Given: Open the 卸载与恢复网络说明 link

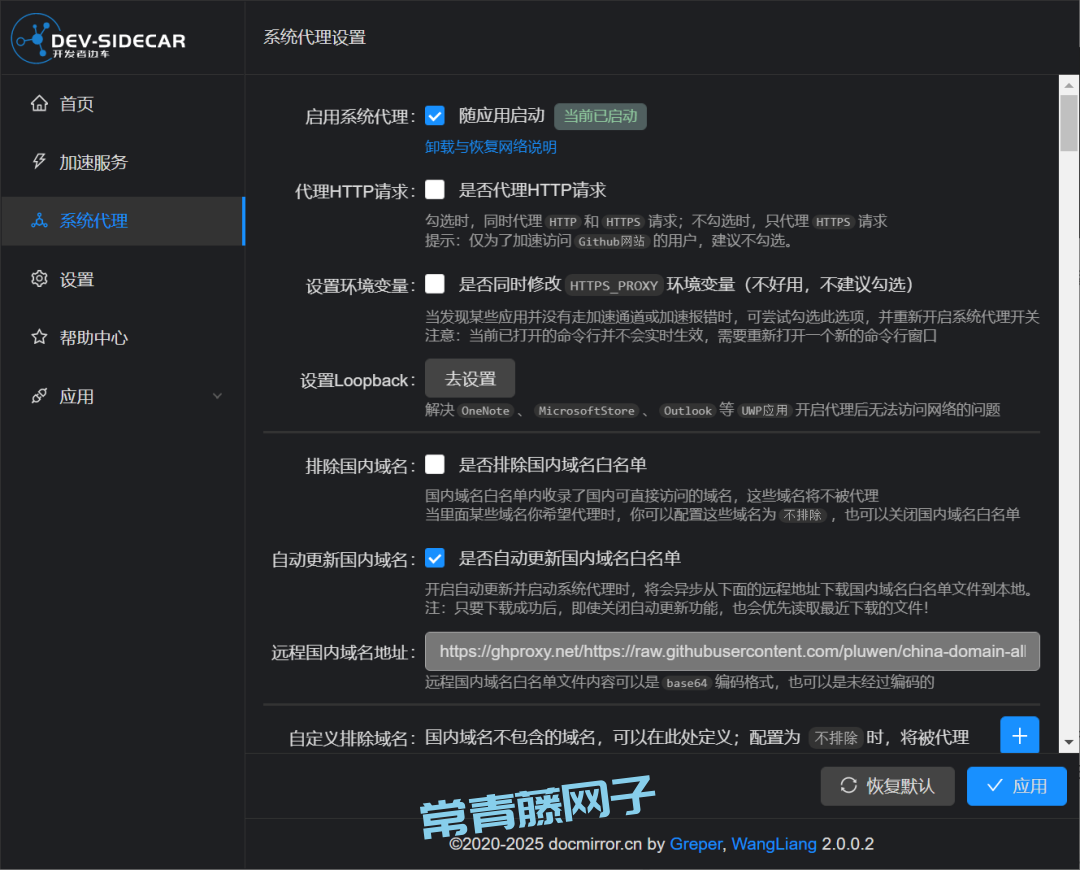Looking at the screenshot, I should [x=490, y=147].
